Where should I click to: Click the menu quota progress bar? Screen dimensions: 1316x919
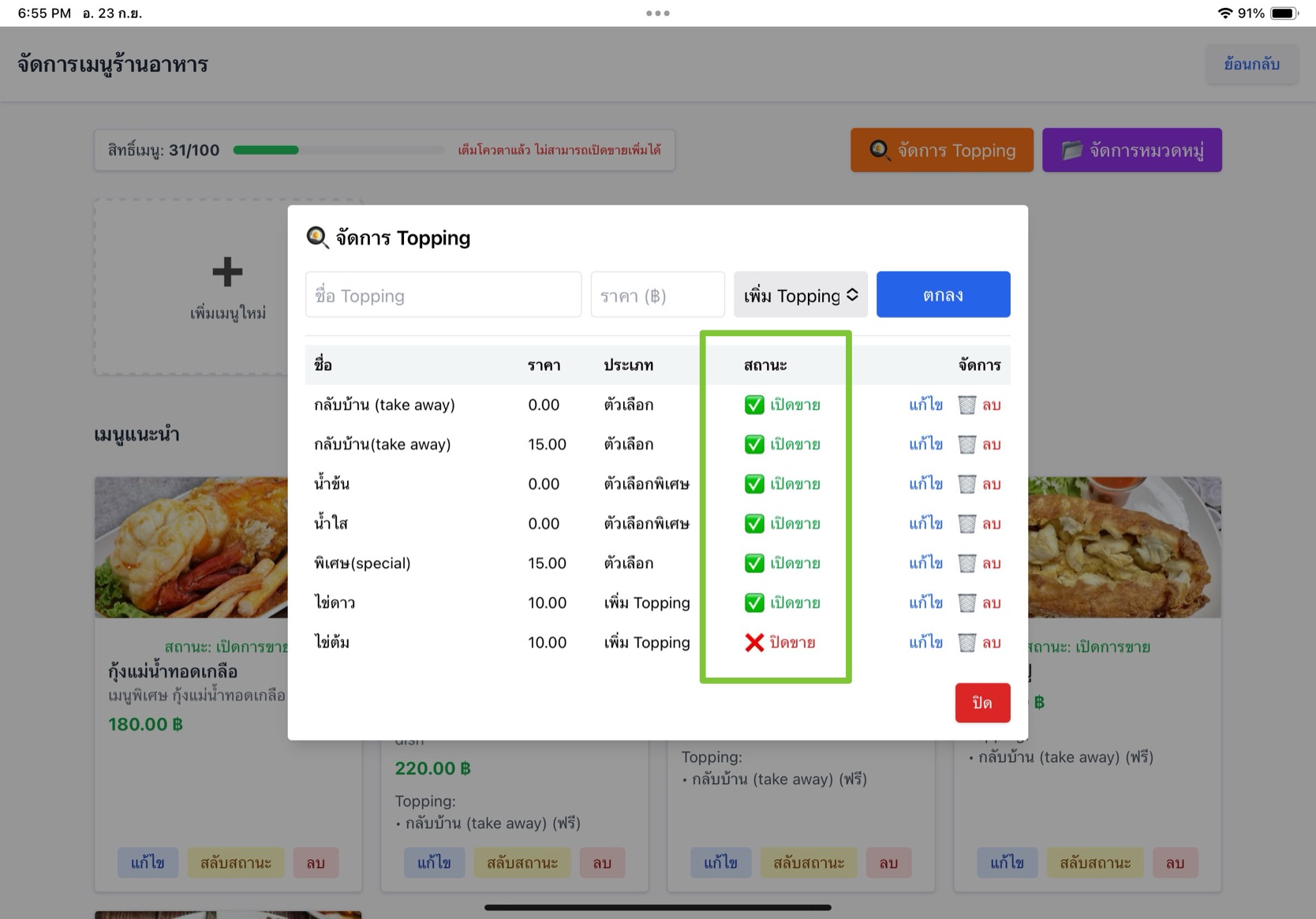tap(338, 150)
